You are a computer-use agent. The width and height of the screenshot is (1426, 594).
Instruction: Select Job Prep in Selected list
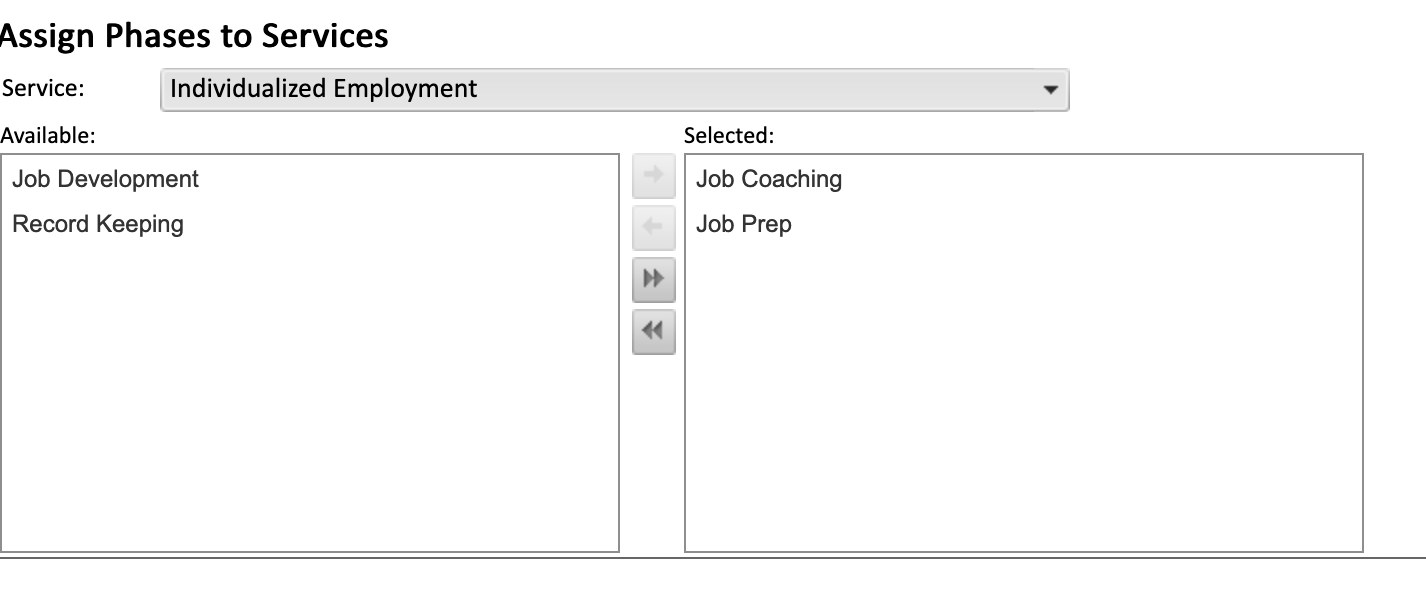point(743,224)
